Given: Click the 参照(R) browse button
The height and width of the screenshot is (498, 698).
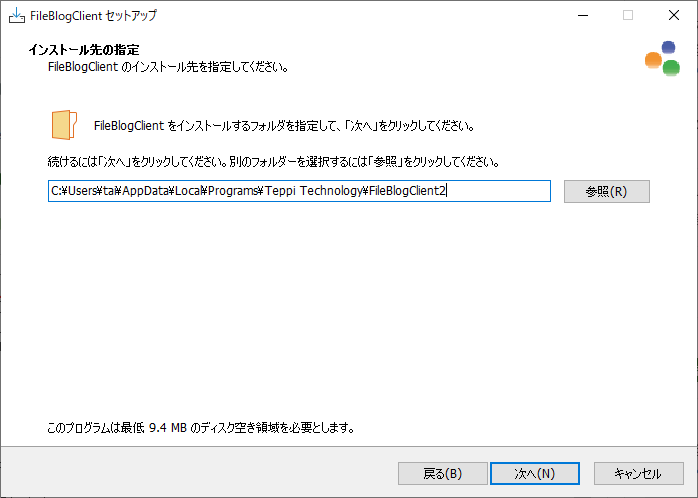Looking at the screenshot, I should pyautogui.click(x=606, y=191).
